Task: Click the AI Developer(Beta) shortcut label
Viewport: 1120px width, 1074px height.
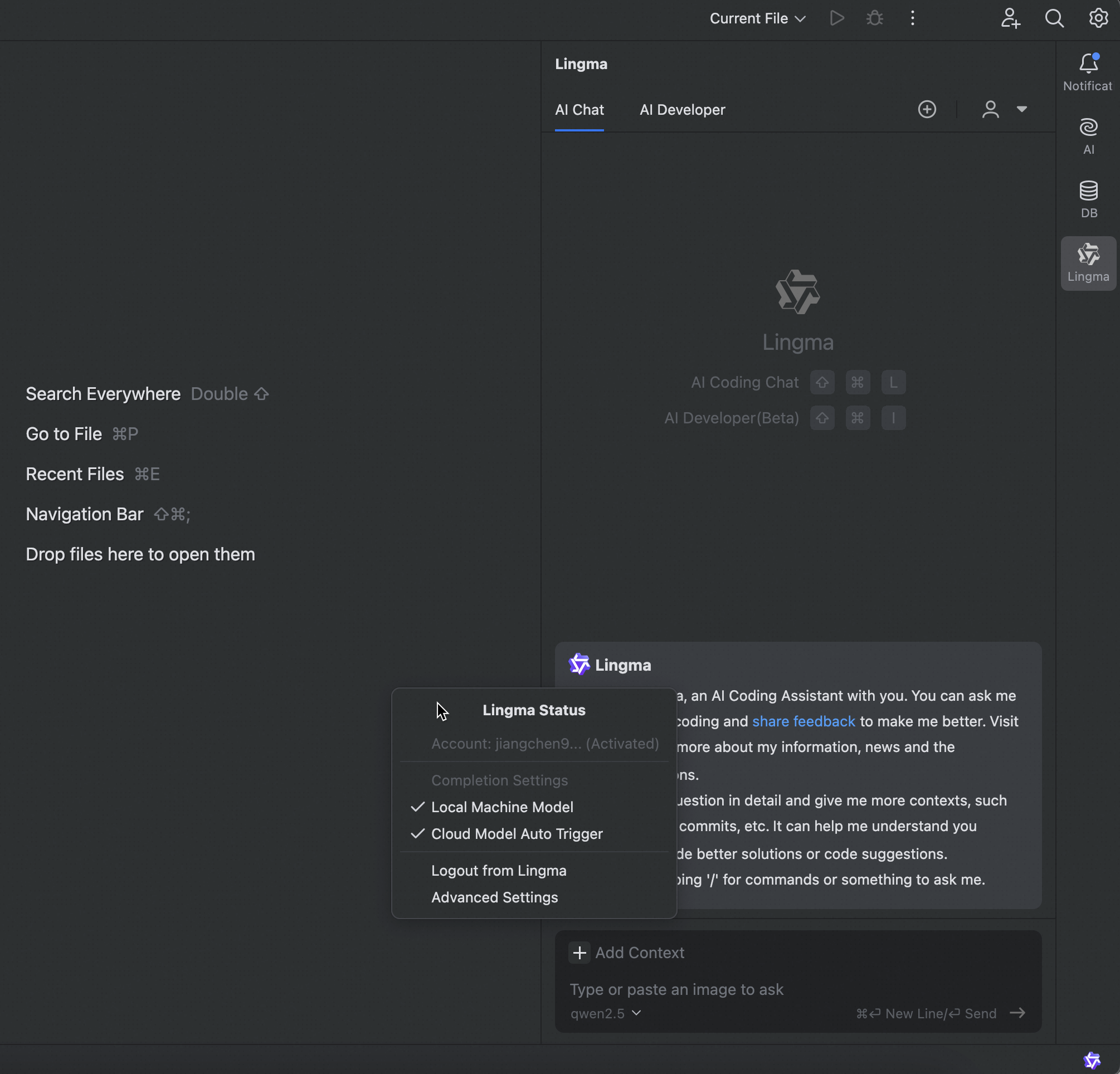Action: click(x=732, y=418)
